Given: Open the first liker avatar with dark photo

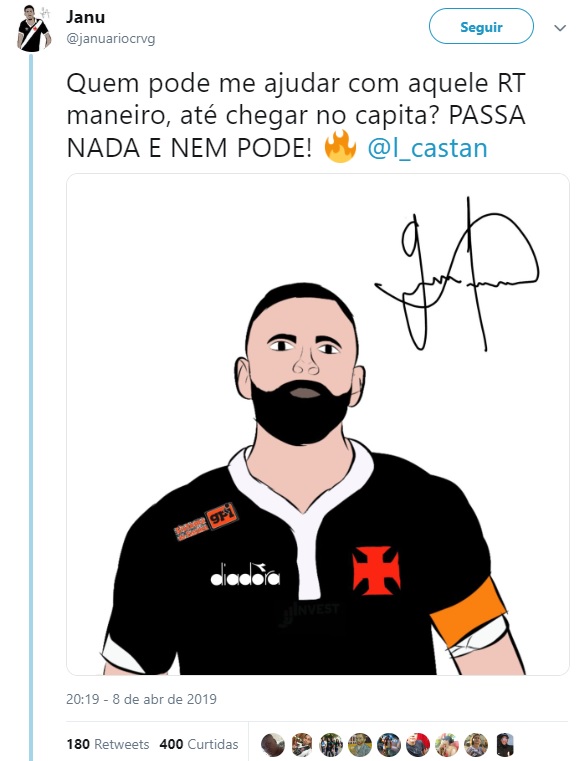Looking at the screenshot, I should point(273,744).
